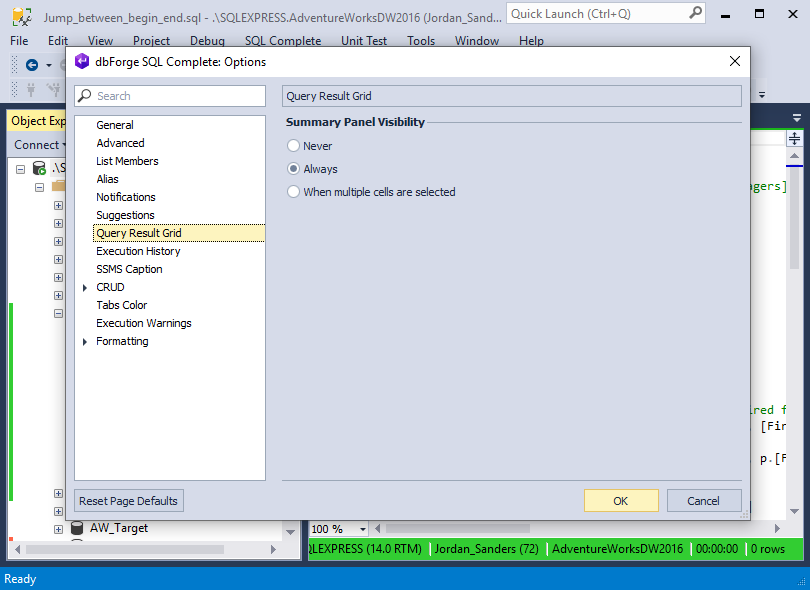The width and height of the screenshot is (810, 590).
Task: Open the 100 % zoom dropdown
Action: pos(363,529)
